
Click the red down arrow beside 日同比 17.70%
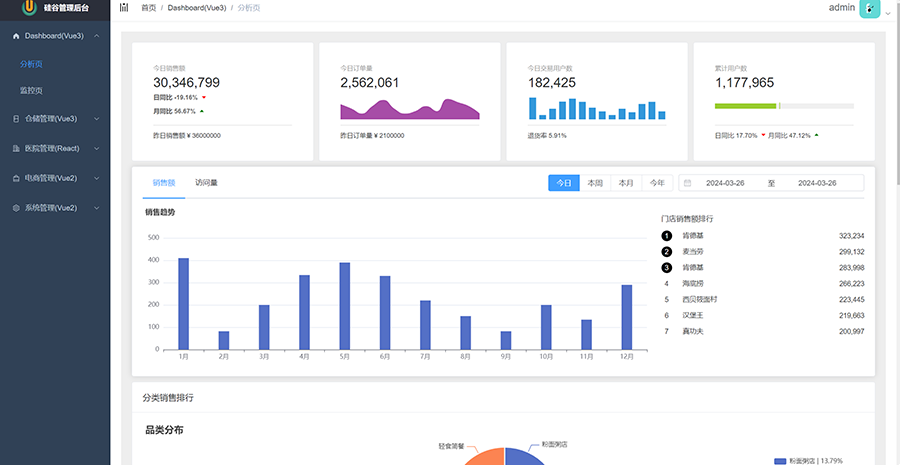click(x=763, y=136)
